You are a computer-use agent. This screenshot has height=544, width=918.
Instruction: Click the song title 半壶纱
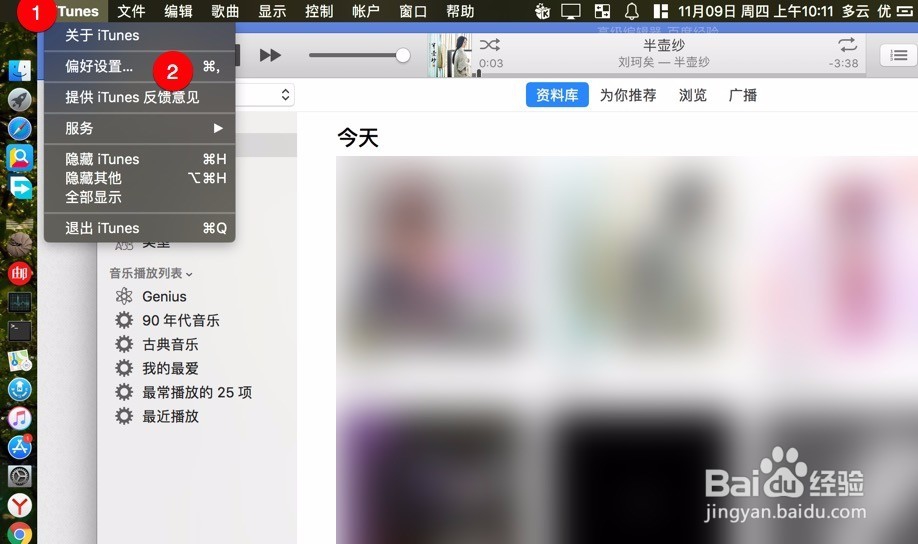pos(664,45)
